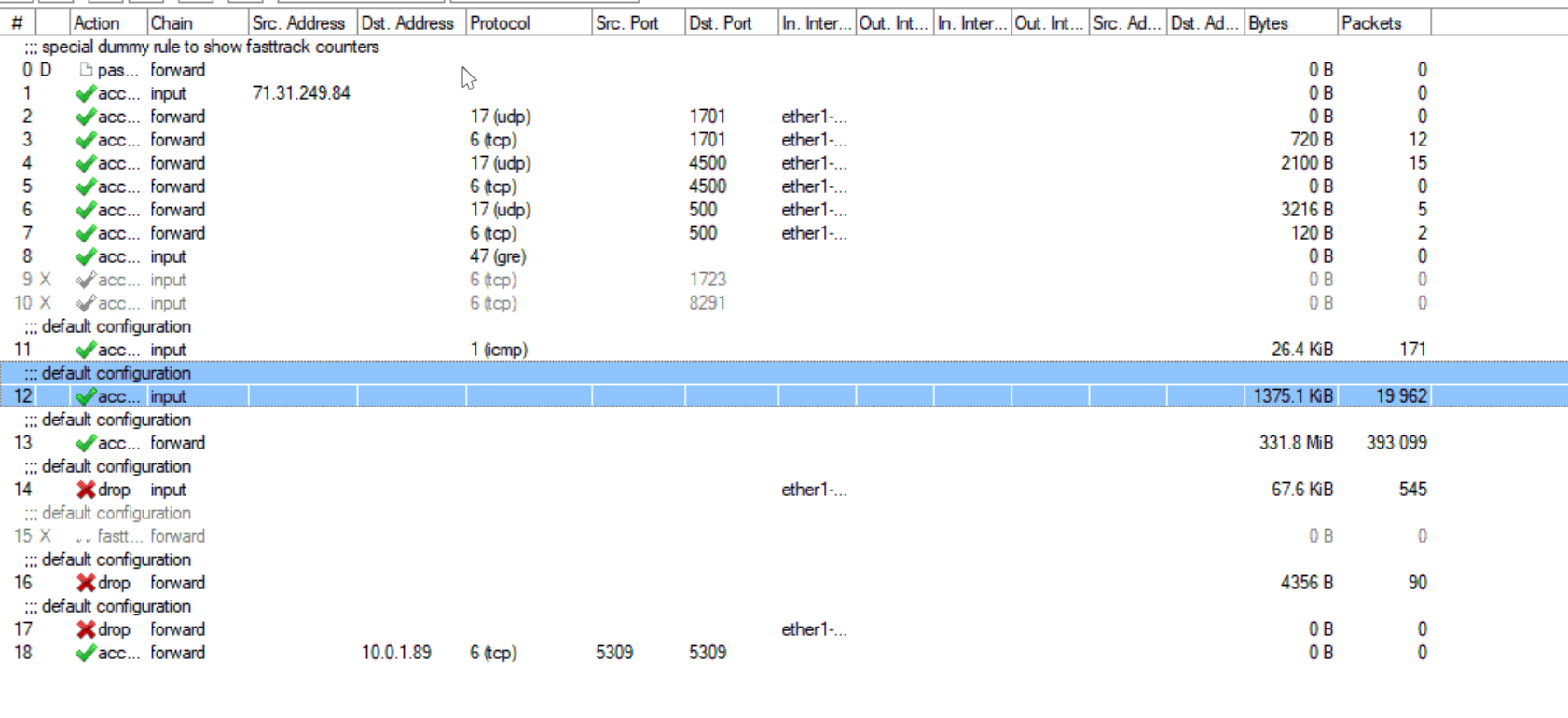
Task: Click the greyed accept icon of disabled rule 9
Action: [x=86, y=280]
